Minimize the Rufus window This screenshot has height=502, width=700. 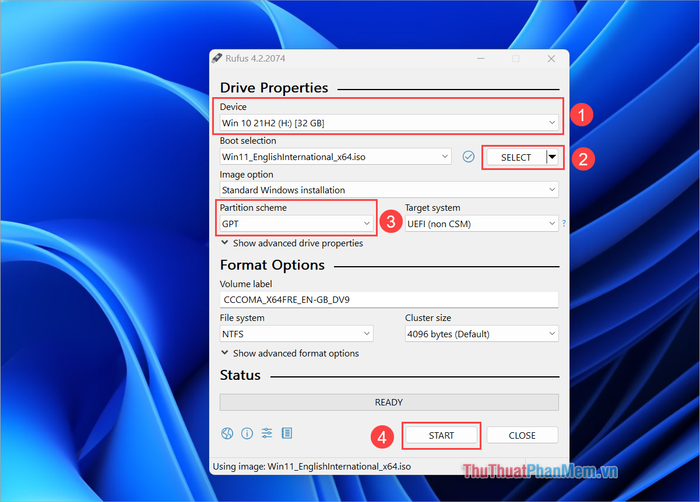coord(481,59)
